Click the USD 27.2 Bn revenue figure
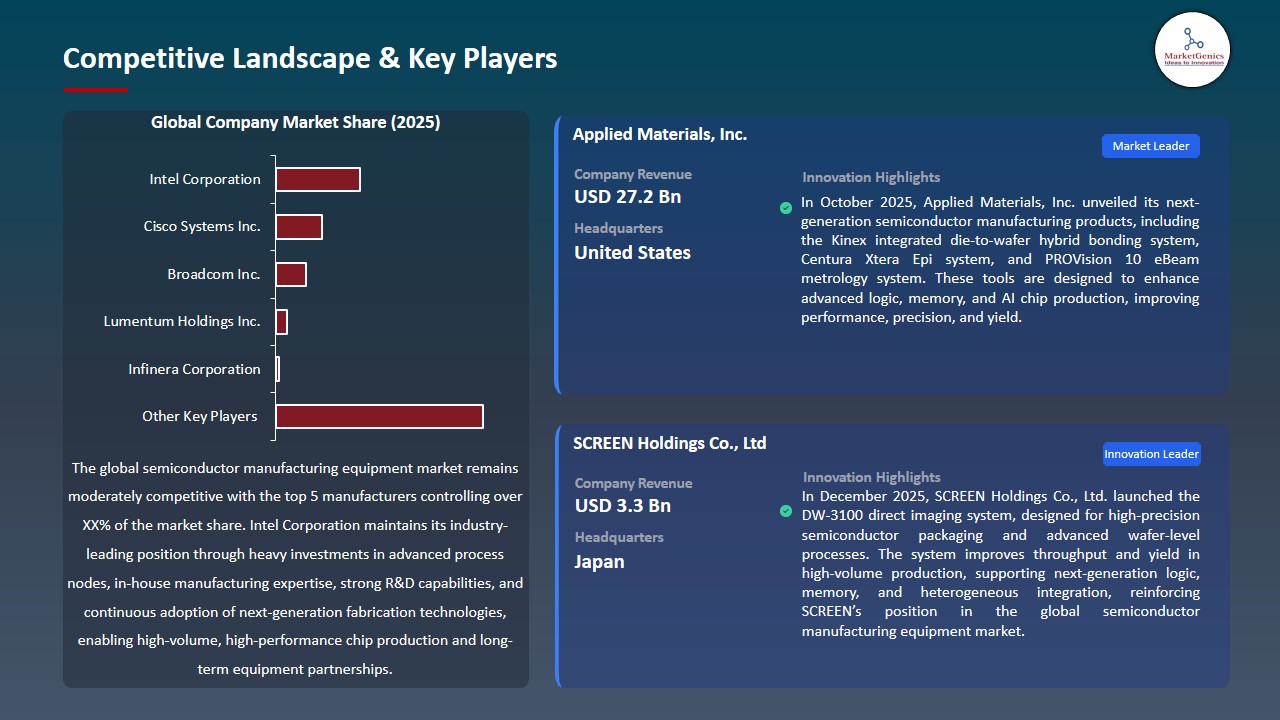 627,197
